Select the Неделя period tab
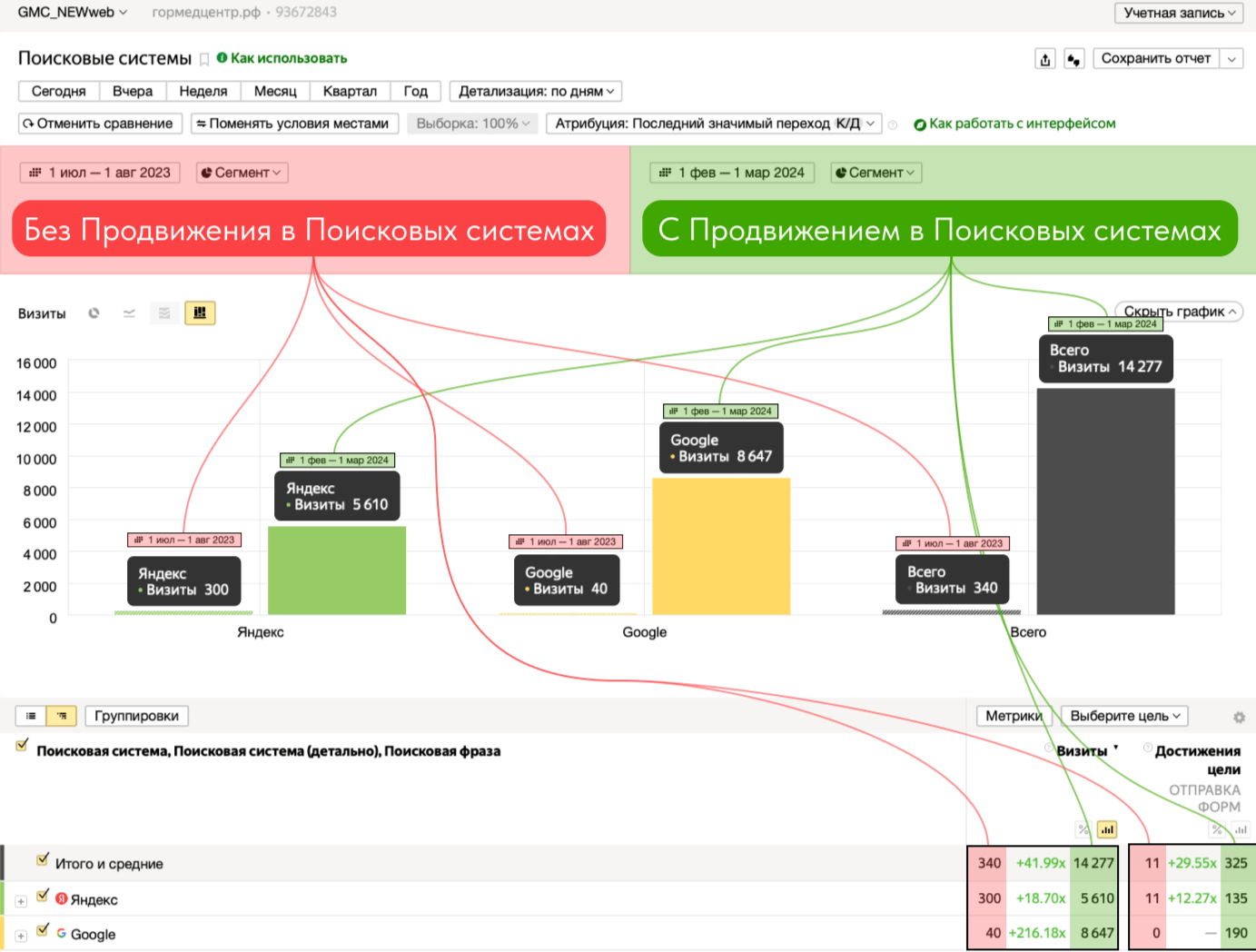This screenshot has height=952, width=1256. point(203,91)
